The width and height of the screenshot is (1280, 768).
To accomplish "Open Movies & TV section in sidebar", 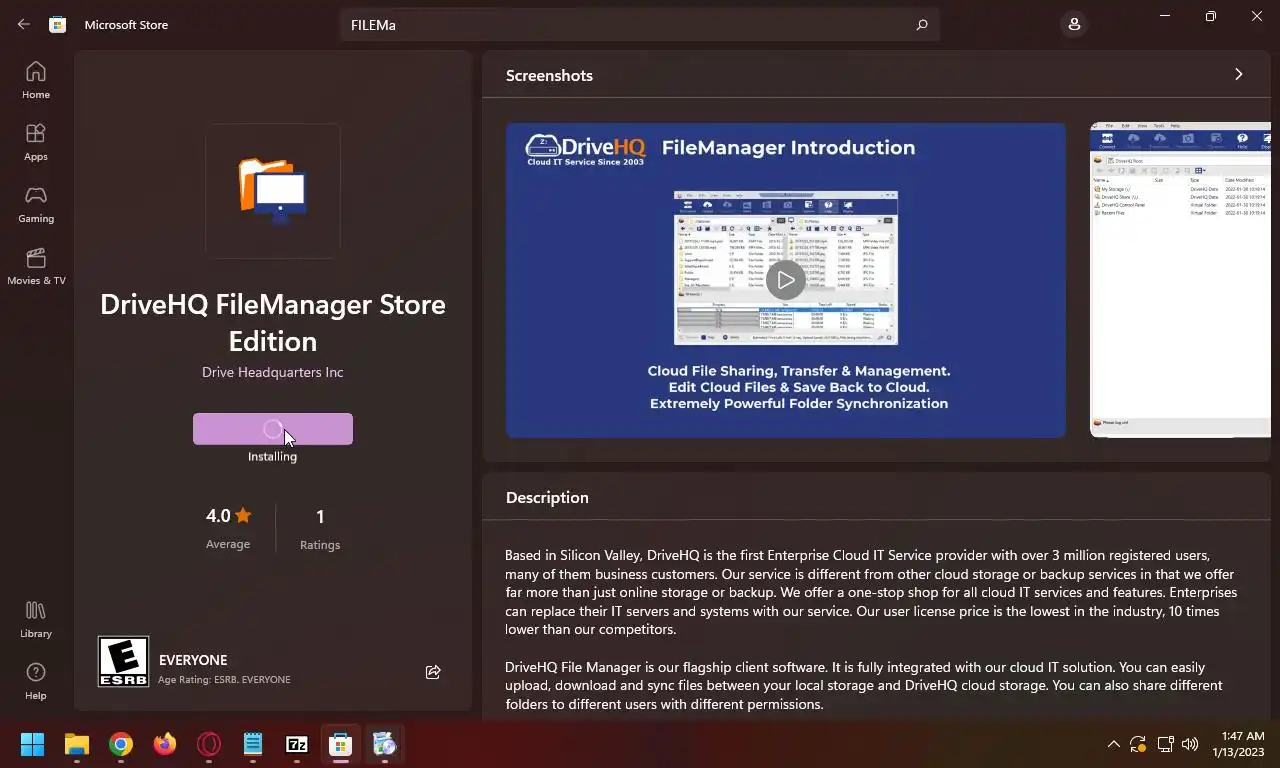I will pos(36,266).
